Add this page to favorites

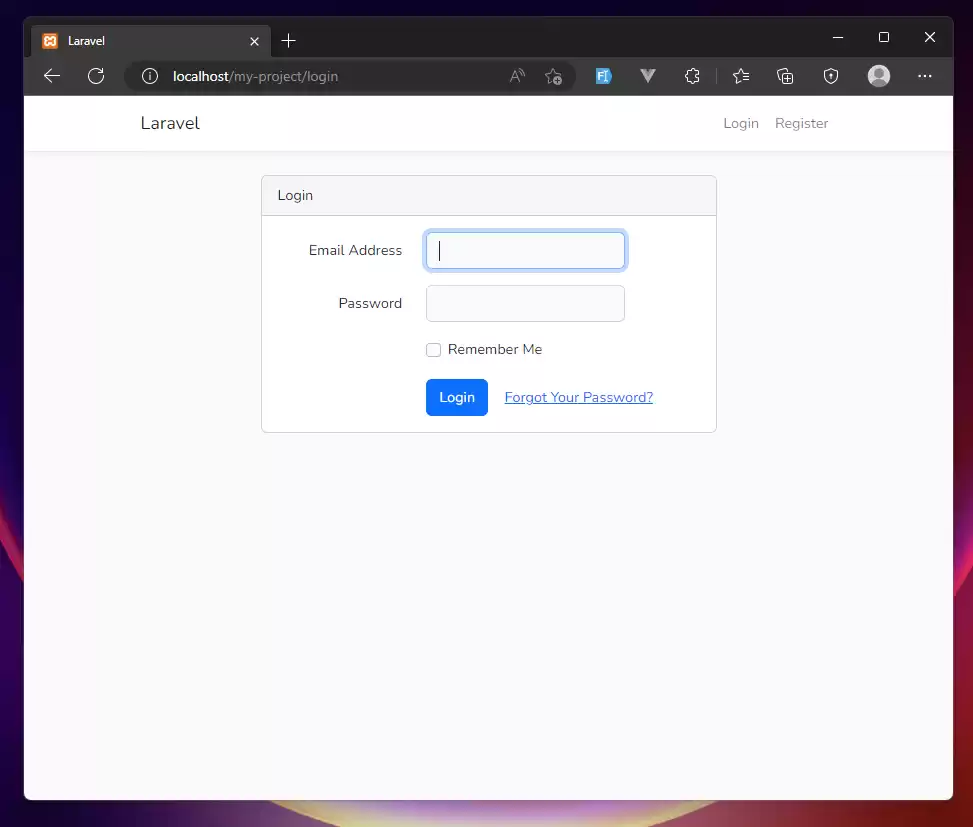[x=553, y=76]
